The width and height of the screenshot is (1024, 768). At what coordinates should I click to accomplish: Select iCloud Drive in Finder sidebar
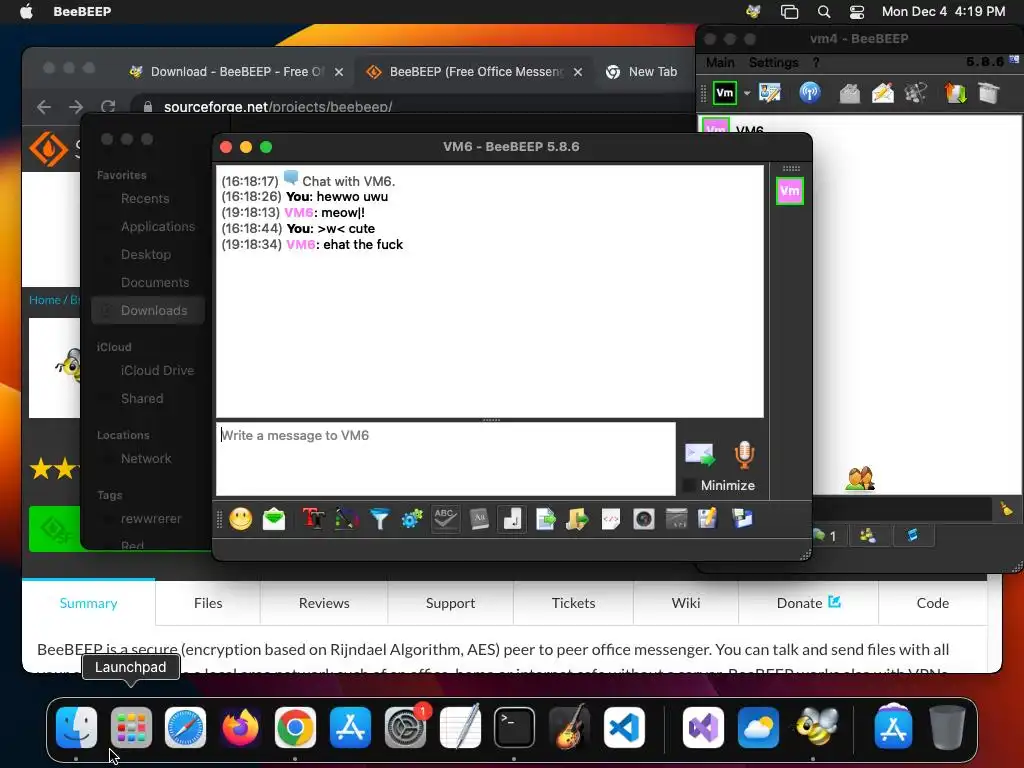(157, 370)
